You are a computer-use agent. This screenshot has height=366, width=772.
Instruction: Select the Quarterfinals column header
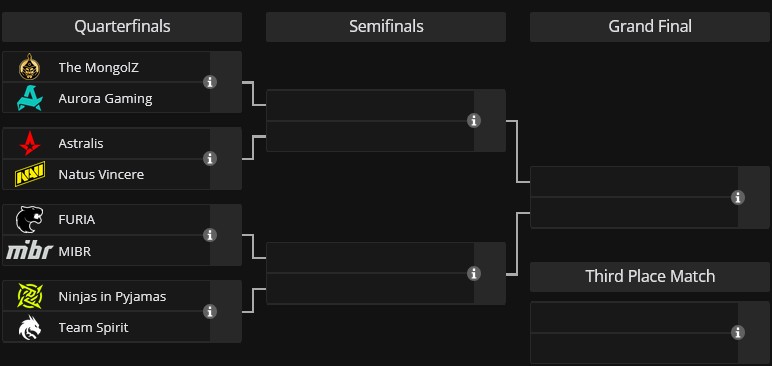[122, 27]
